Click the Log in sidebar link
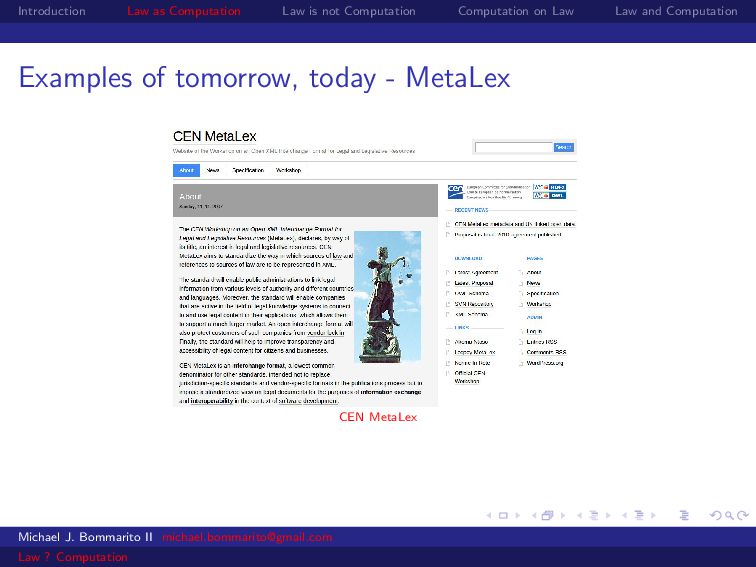The image size is (756, 567). pos(534,331)
